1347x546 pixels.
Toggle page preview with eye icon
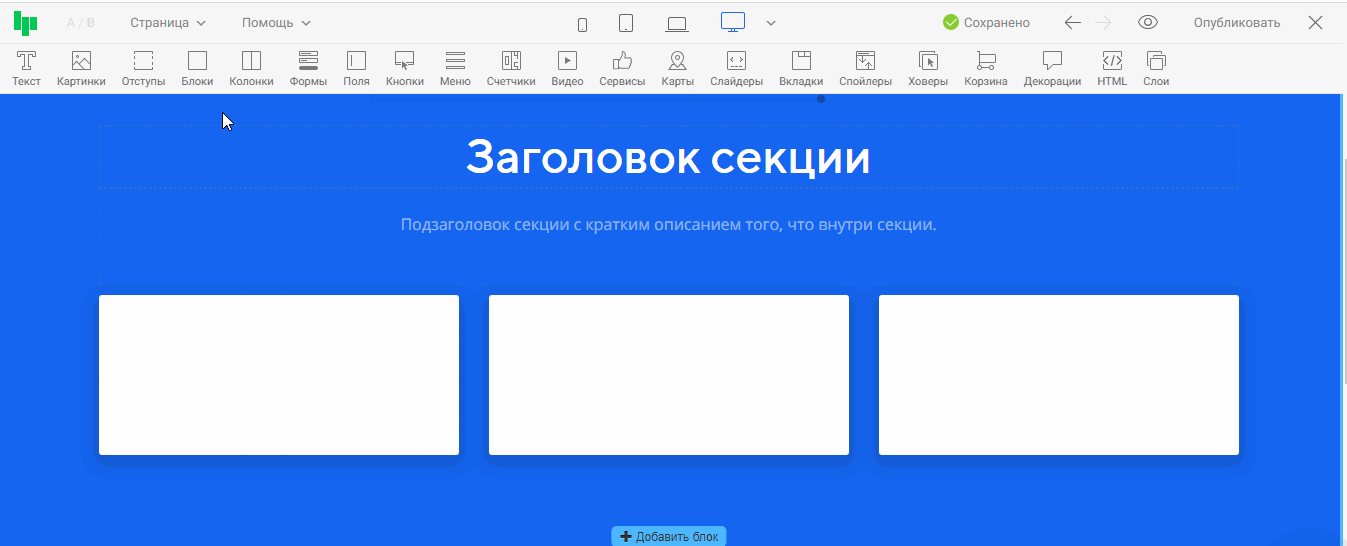[x=1148, y=23]
